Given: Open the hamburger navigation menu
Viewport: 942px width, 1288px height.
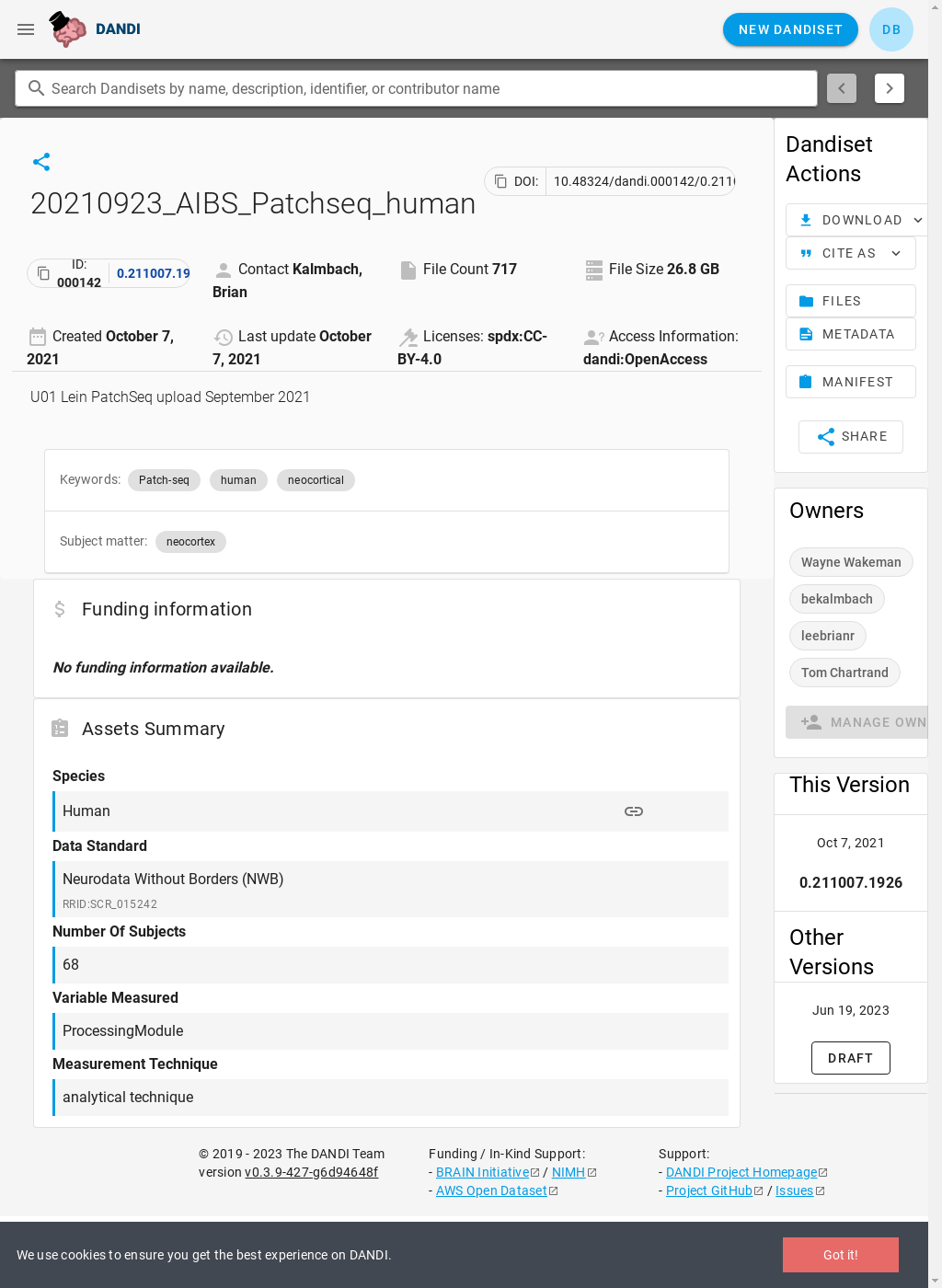Looking at the screenshot, I should tap(26, 29).
